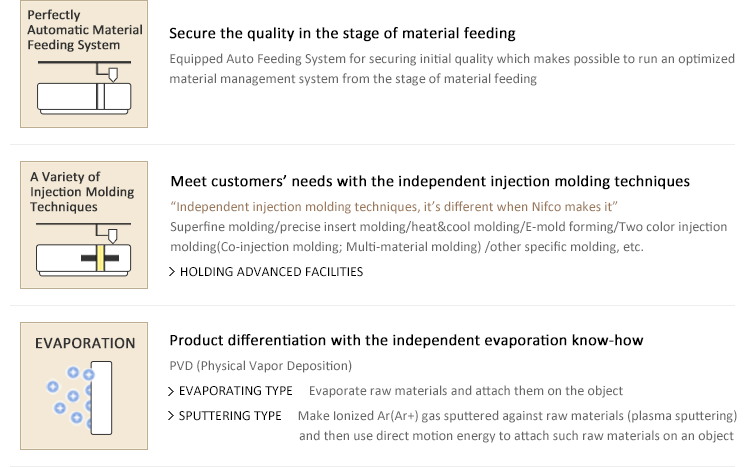The width and height of the screenshot is (745, 467).
Task: Open the HOLDING ADVANCED FACILITIES link
Action: 271,272
